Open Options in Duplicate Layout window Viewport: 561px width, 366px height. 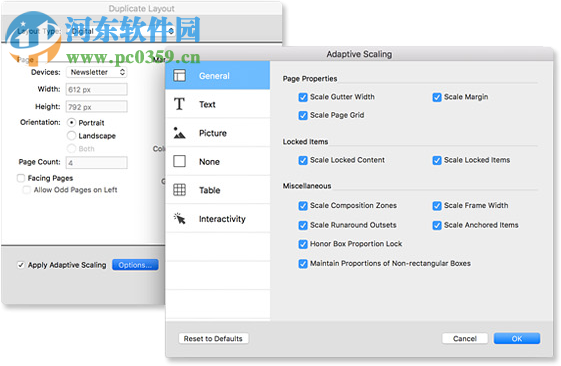coord(135,265)
